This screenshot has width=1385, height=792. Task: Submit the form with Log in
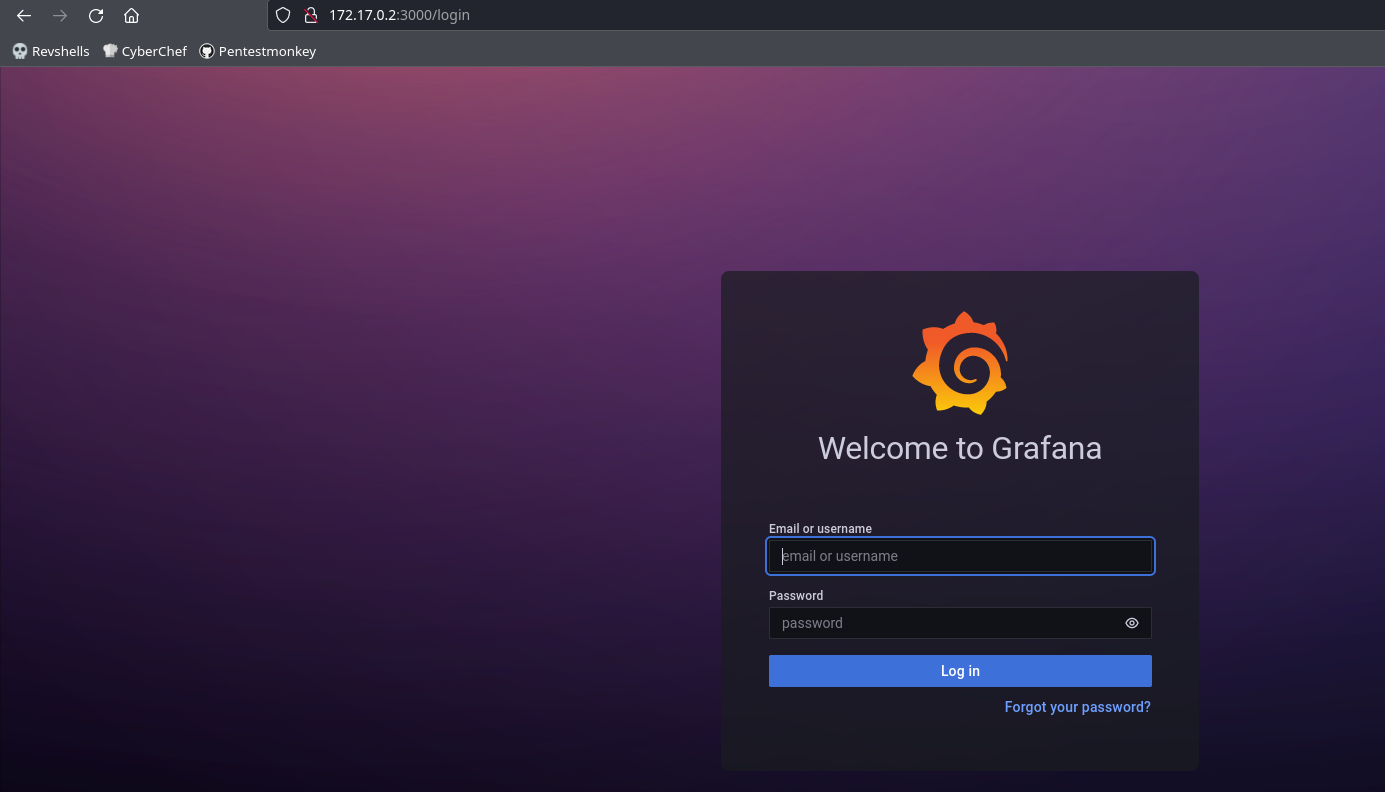point(960,671)
